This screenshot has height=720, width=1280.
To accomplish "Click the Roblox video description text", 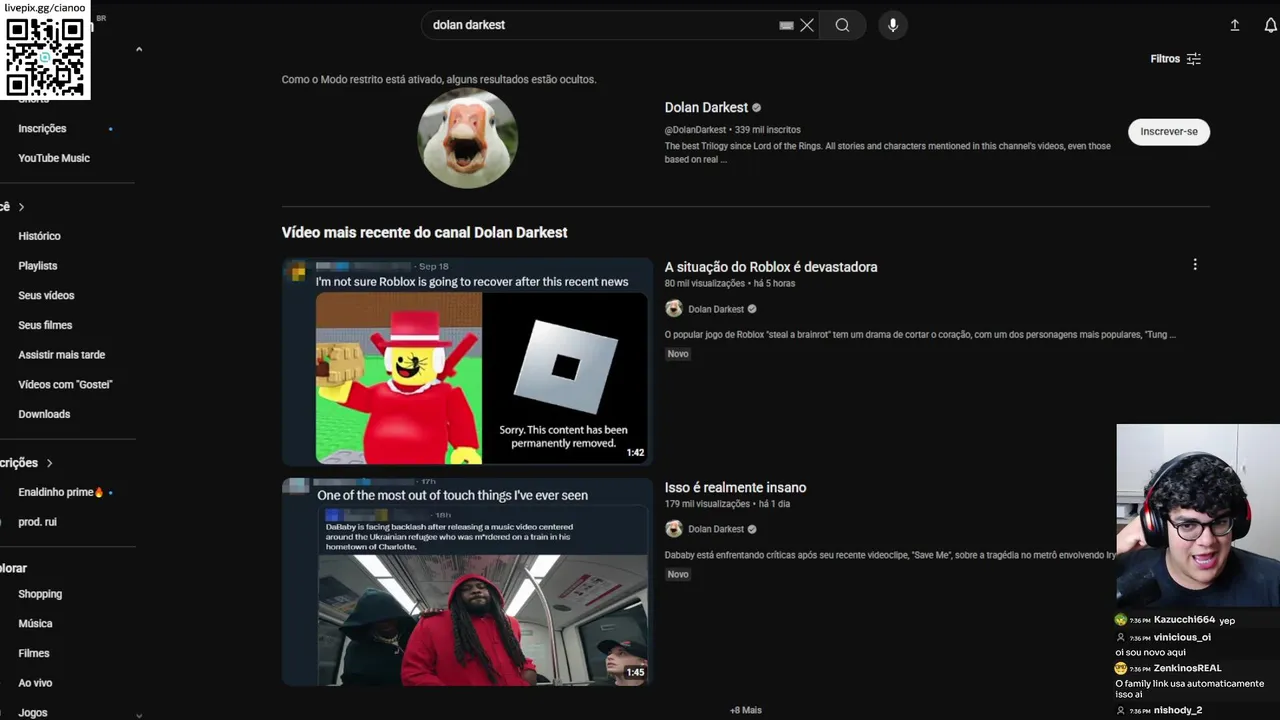I will 920,335.
